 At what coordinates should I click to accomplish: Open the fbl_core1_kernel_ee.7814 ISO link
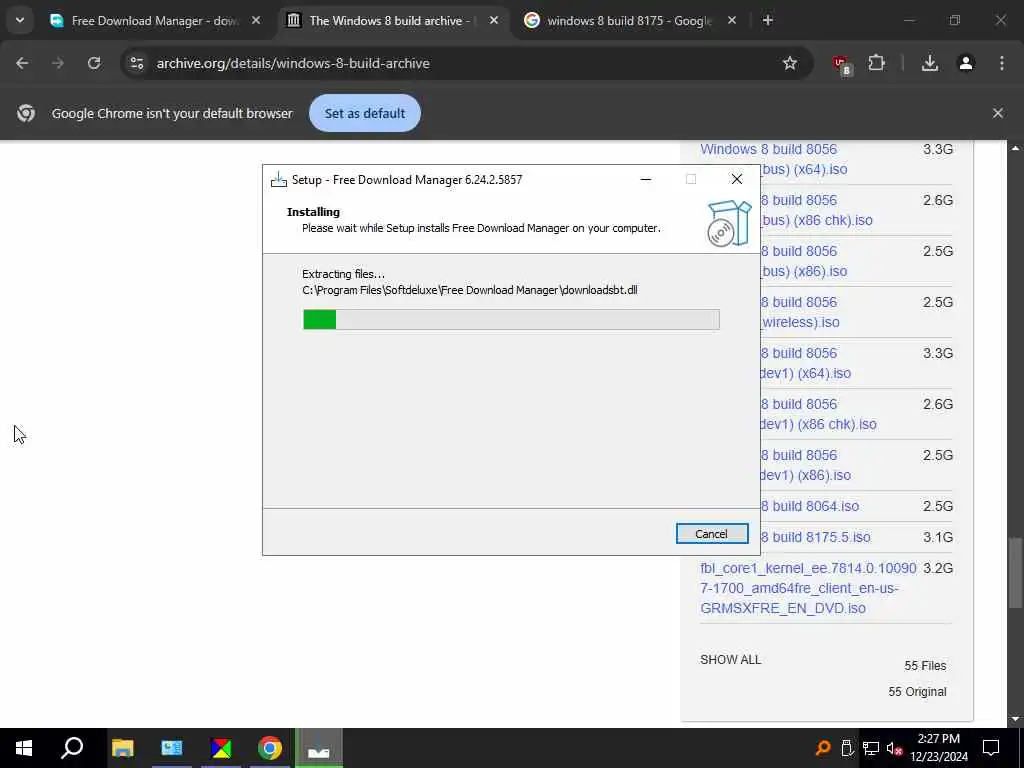click(808, 588)
